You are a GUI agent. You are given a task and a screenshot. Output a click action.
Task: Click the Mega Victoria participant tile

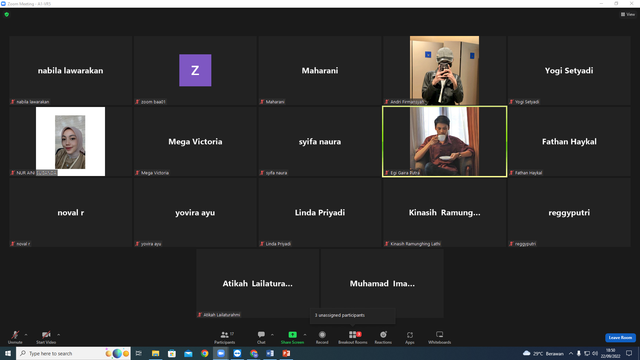point(195,141)
